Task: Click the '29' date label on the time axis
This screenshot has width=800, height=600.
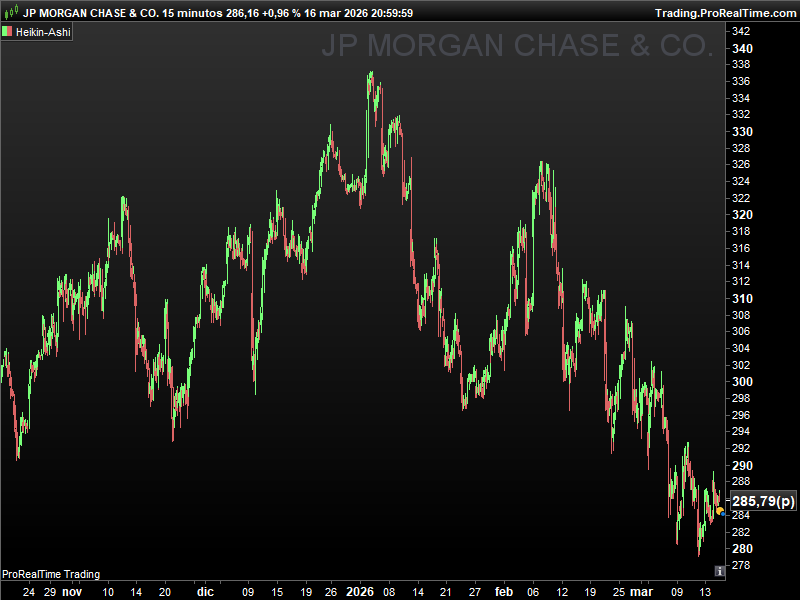Action: pyautogui.click(x=49, y=592)
